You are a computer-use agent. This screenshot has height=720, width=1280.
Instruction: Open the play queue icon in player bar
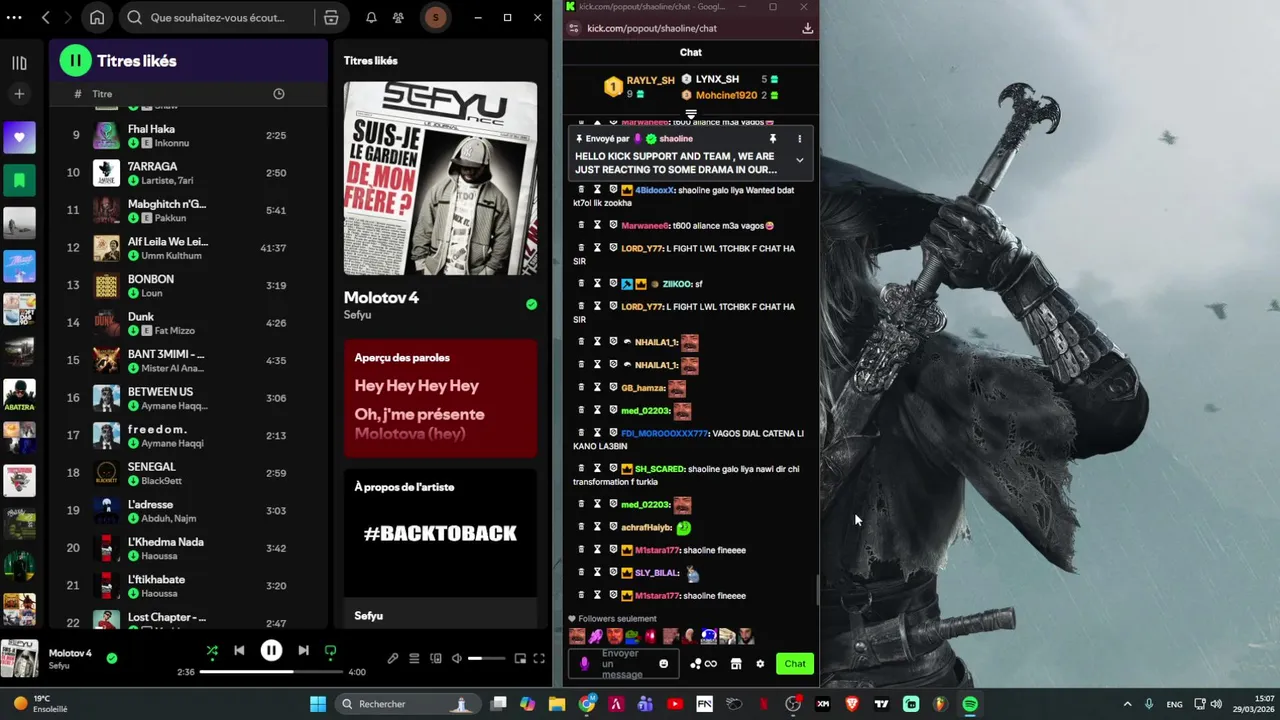click(414, 659)
